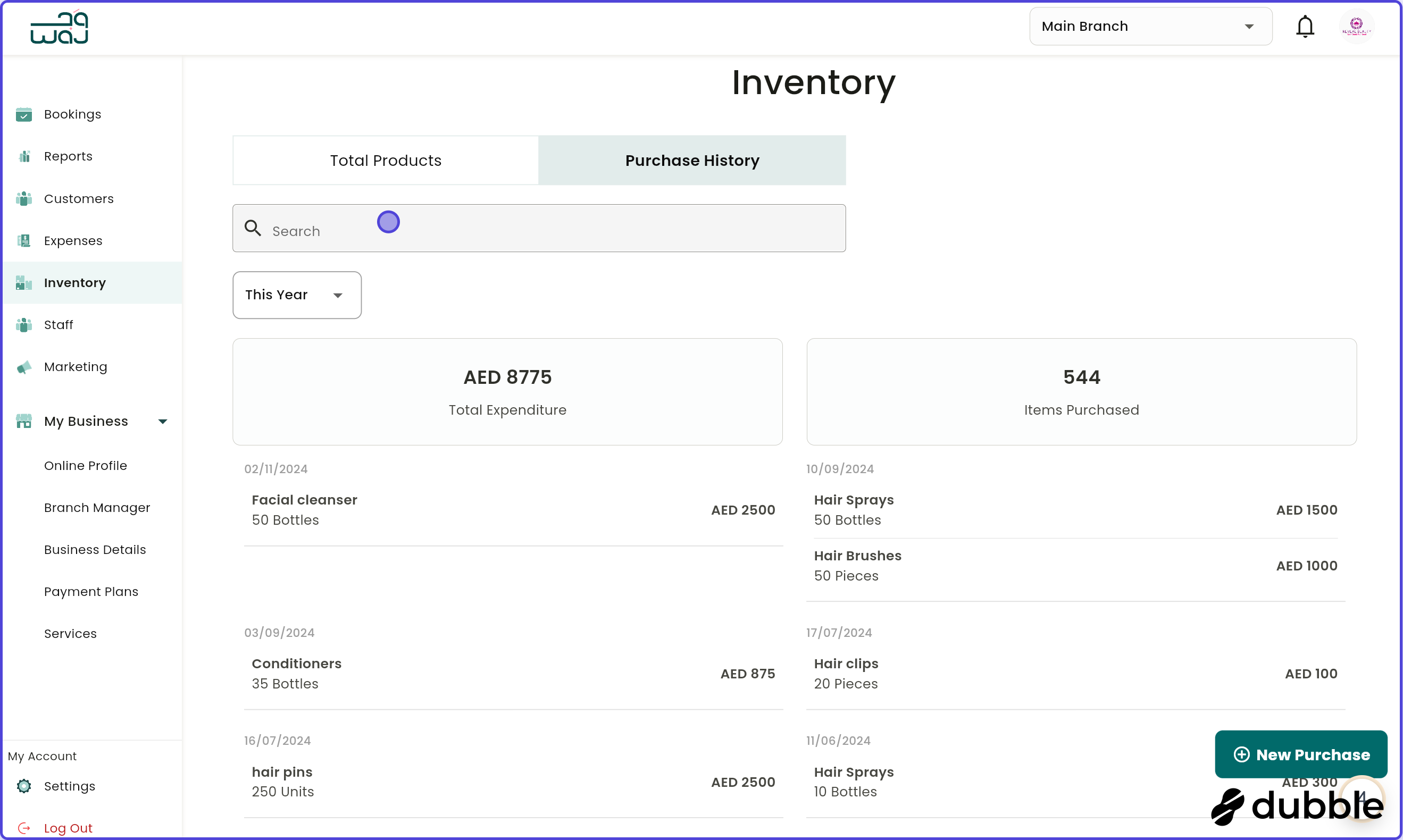Select the Expenses receipt icon
This screenshot has width=1403, height=840.
click(x=24, y=240)
